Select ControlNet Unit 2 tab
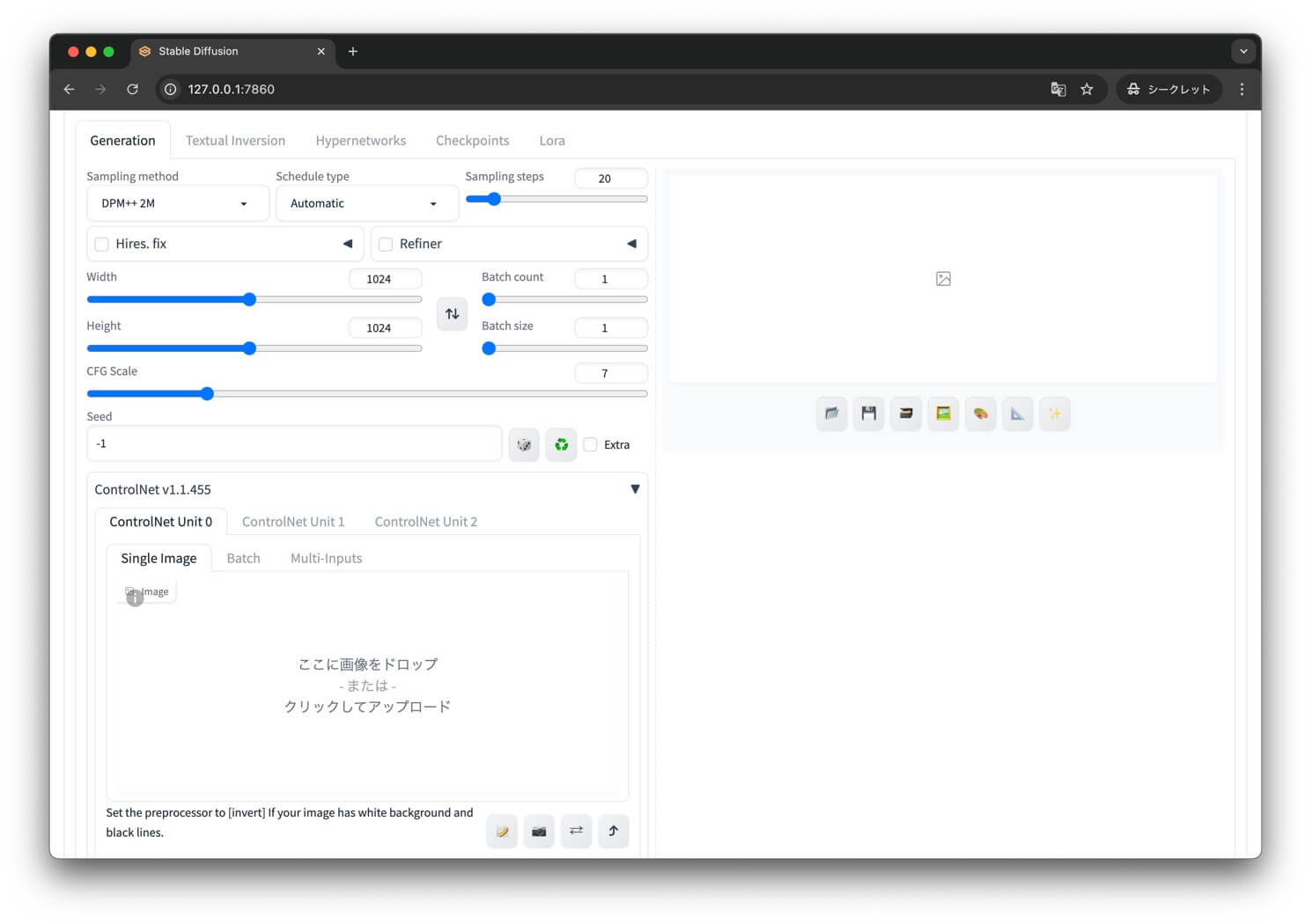The height and width of the screenshot is (924, 1311). 426,522
